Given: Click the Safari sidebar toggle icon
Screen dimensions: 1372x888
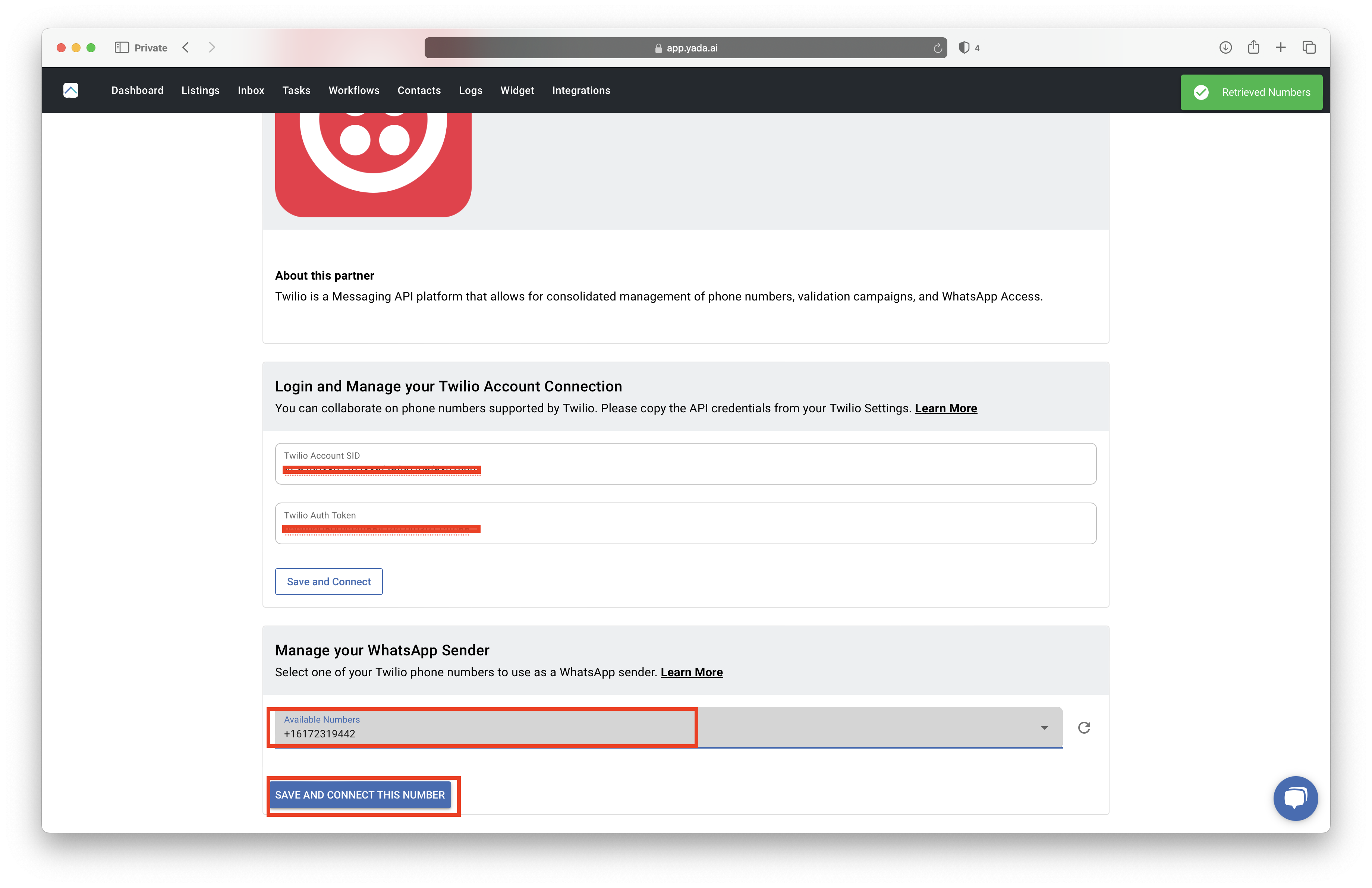Looking at the screenshot, I should (x=122, y=48).
